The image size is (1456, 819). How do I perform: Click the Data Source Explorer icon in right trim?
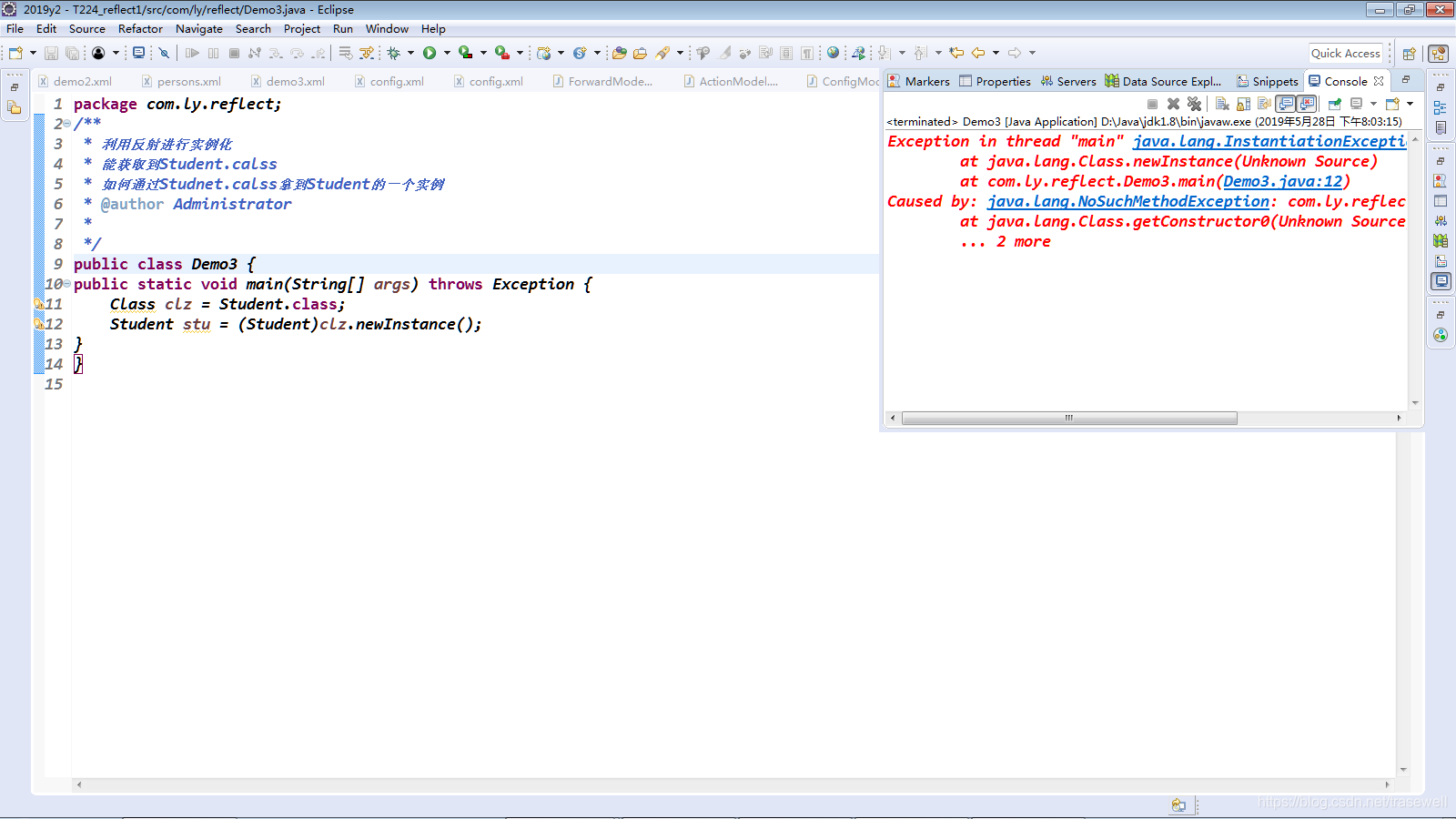pos(1440,241)
